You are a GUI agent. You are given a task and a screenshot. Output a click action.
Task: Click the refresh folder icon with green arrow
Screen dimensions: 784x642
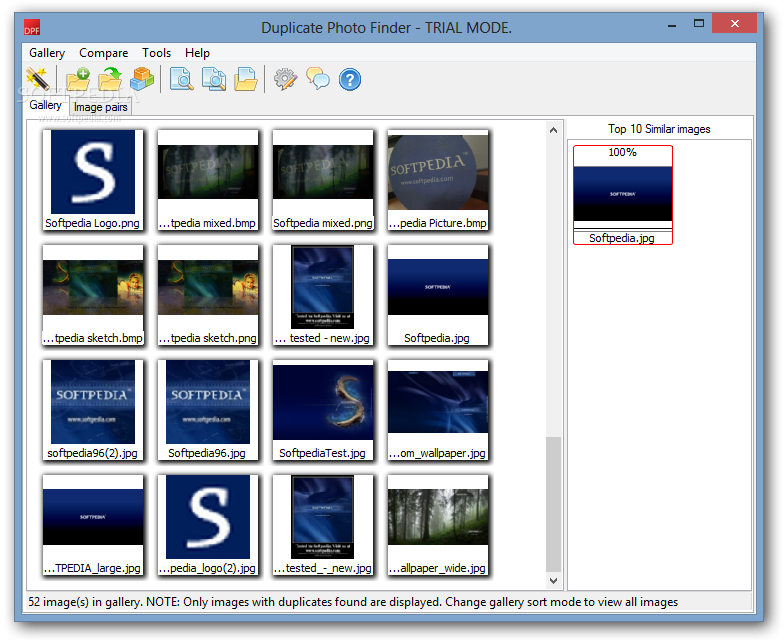[x=110, y=79]
